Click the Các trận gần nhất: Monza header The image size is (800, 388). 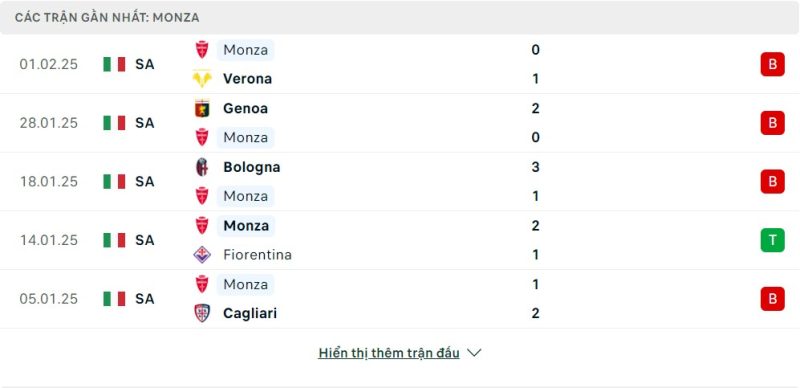pyautogui.click(x=107, y=18)
